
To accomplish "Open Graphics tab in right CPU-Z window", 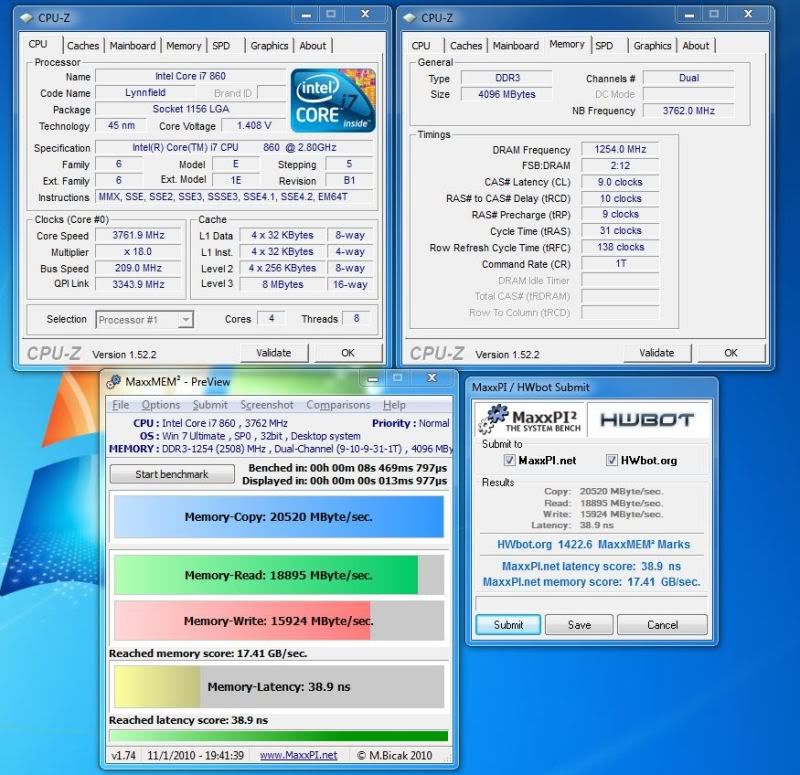I will point(652,46).
